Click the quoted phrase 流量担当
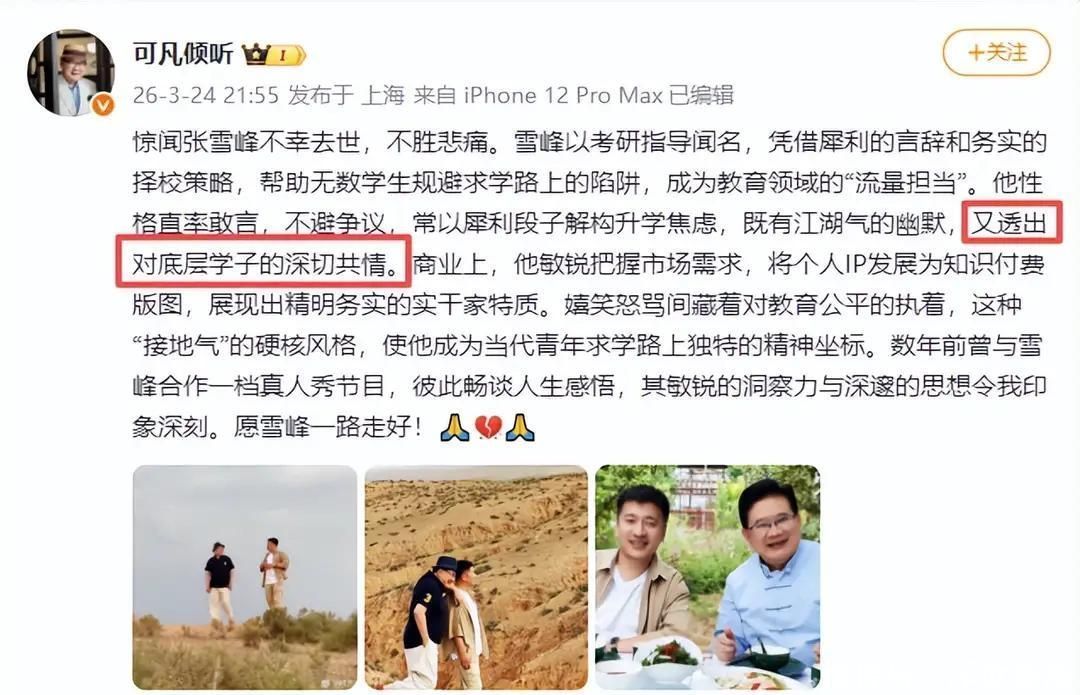The image size is (1080, 695). [x=906, y=183]
